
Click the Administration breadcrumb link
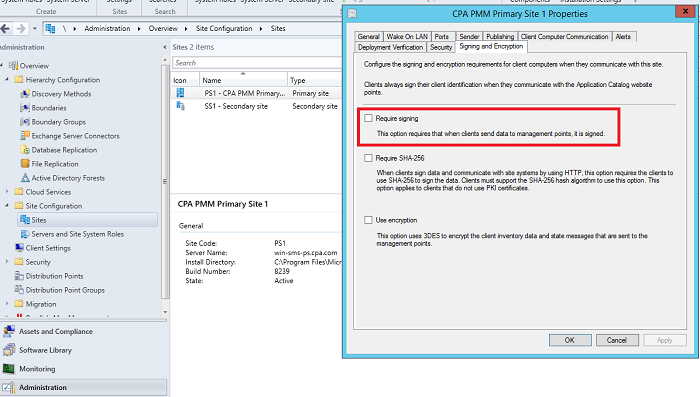point(107,29)
